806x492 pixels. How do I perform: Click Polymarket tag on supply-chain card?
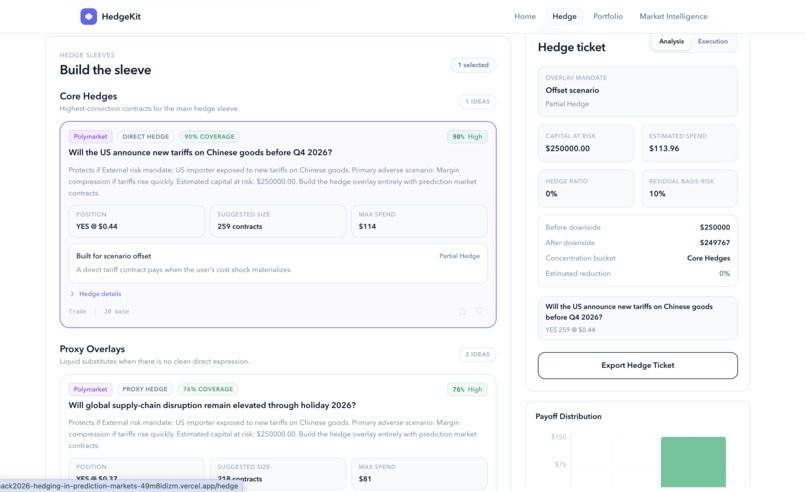90,389
